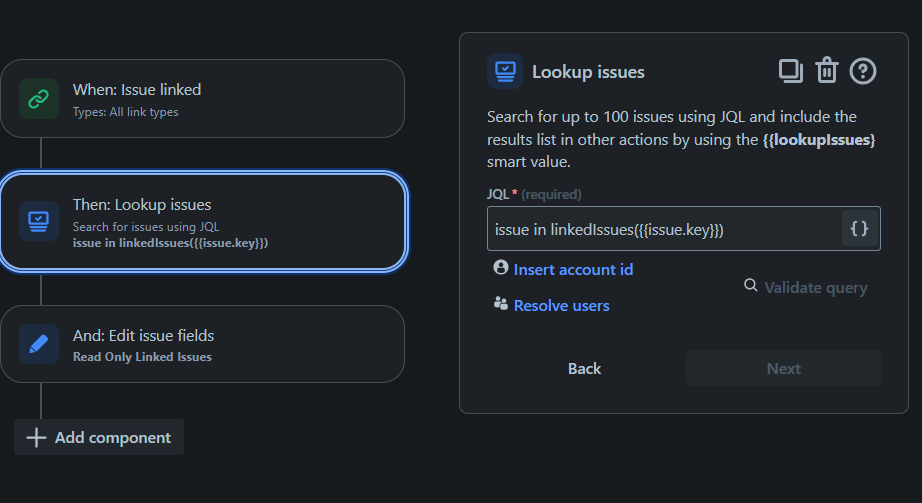The width and height of the screenshot is (922, 503).
Task: Click the plus icon beside Add component
Action: pos(36,438)
